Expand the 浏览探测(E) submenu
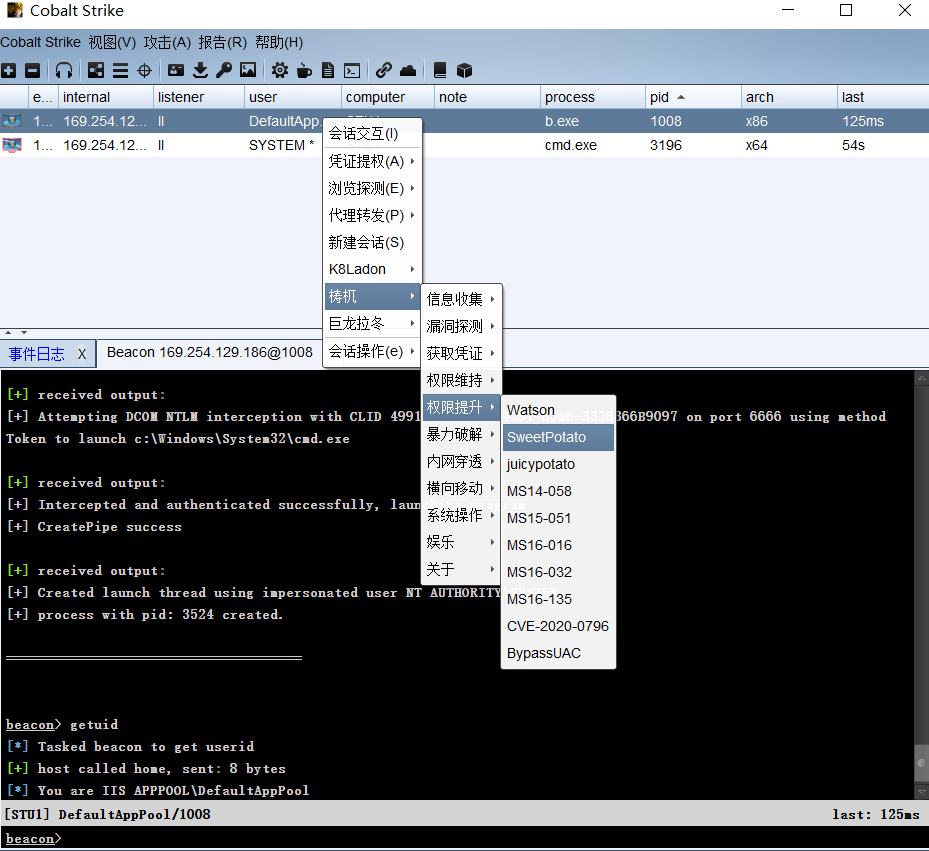The height and width of the screenshot is (851, 929). click(x=372, y=188)
